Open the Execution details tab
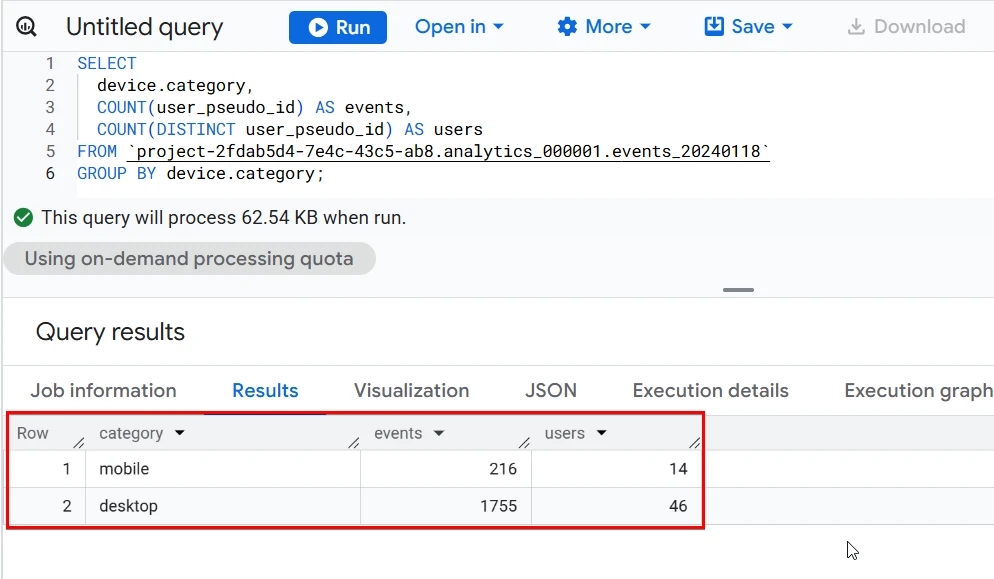This screenshot has width=994, height=579. 711,391
